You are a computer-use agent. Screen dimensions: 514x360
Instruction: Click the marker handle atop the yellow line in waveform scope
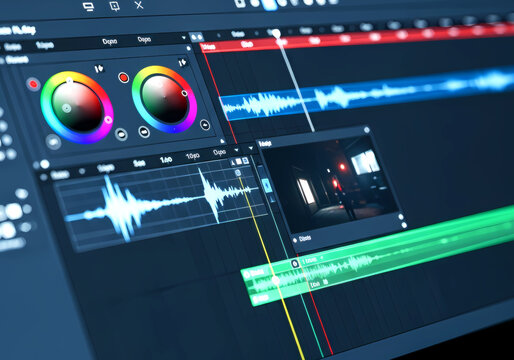click(238, 173)
